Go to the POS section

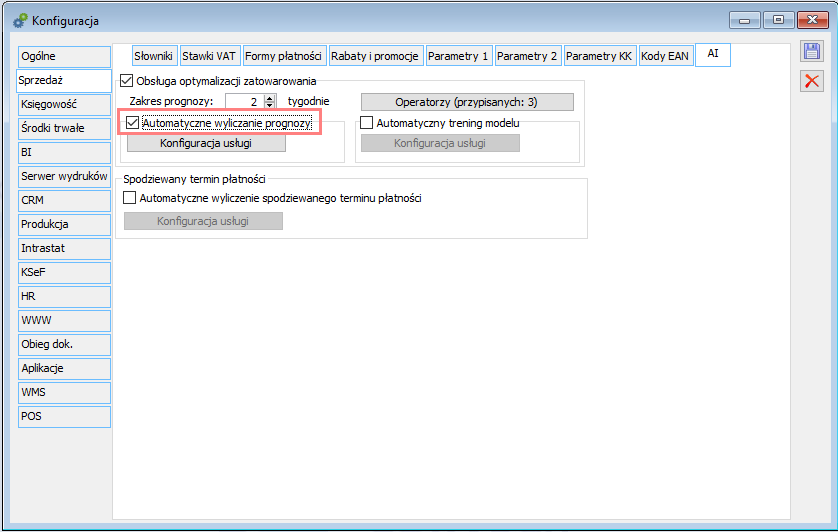(64, 417)
